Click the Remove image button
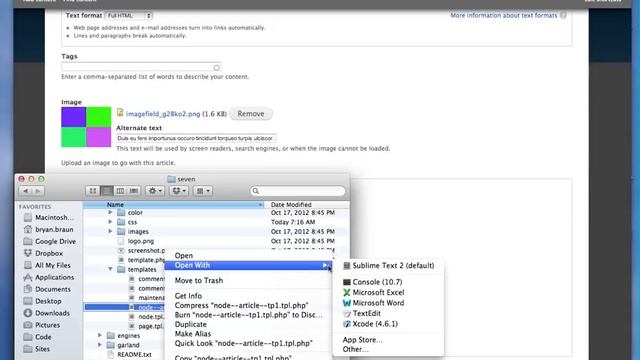This screenshot has height=360, width=640. (x=251, y=114)
